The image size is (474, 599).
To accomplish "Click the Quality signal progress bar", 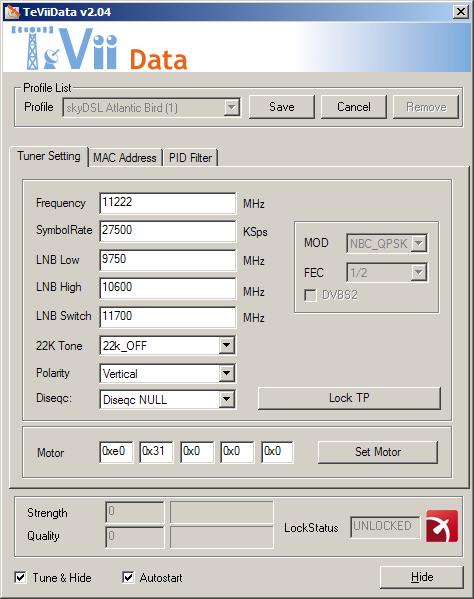I will click(x=222, y=537).
